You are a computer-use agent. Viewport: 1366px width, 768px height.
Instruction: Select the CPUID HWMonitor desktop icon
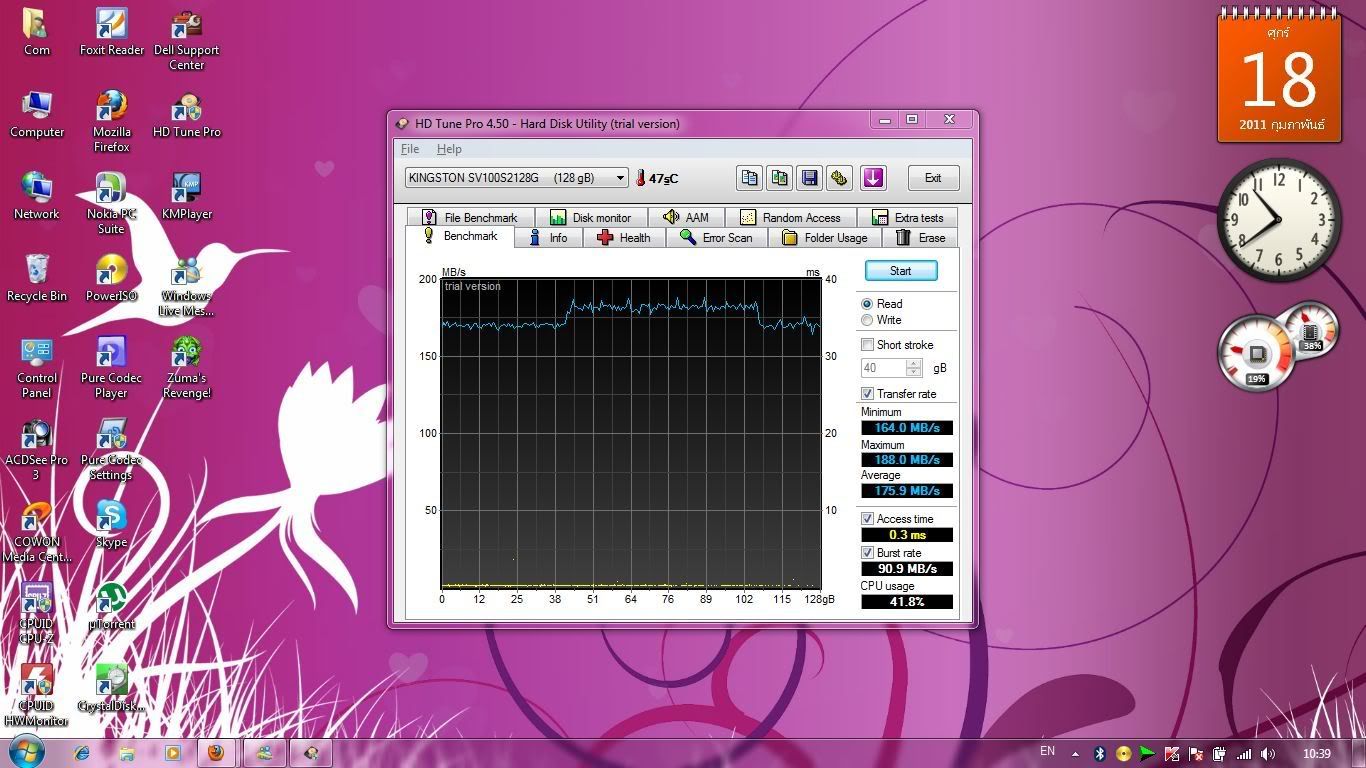[37, 696]
